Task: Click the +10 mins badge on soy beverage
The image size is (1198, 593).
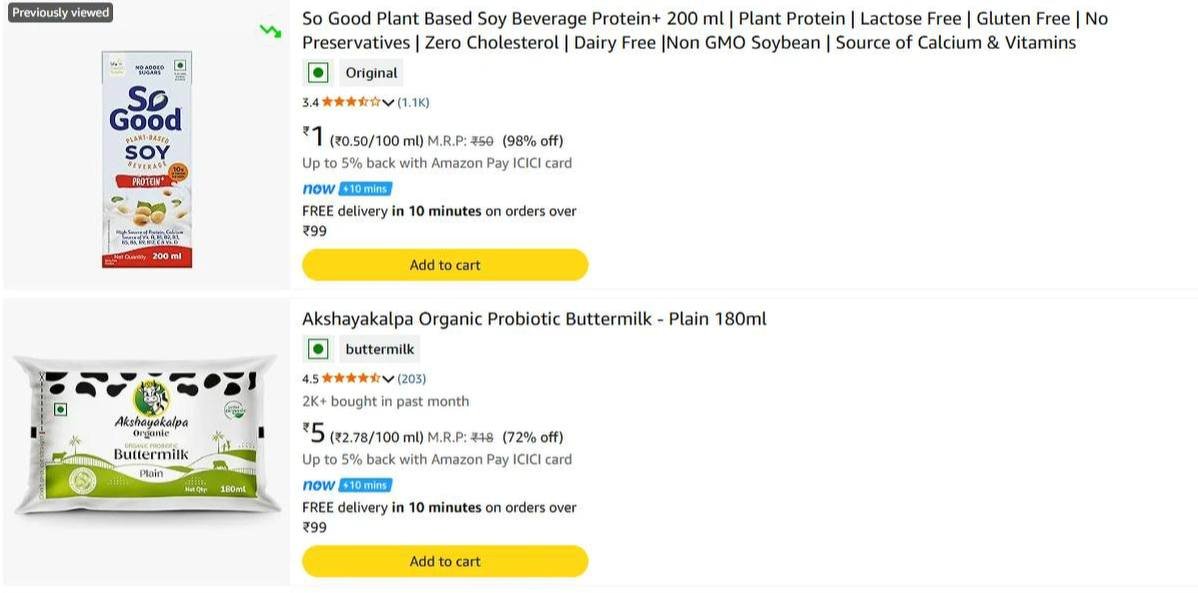Action: coord(364,188)
